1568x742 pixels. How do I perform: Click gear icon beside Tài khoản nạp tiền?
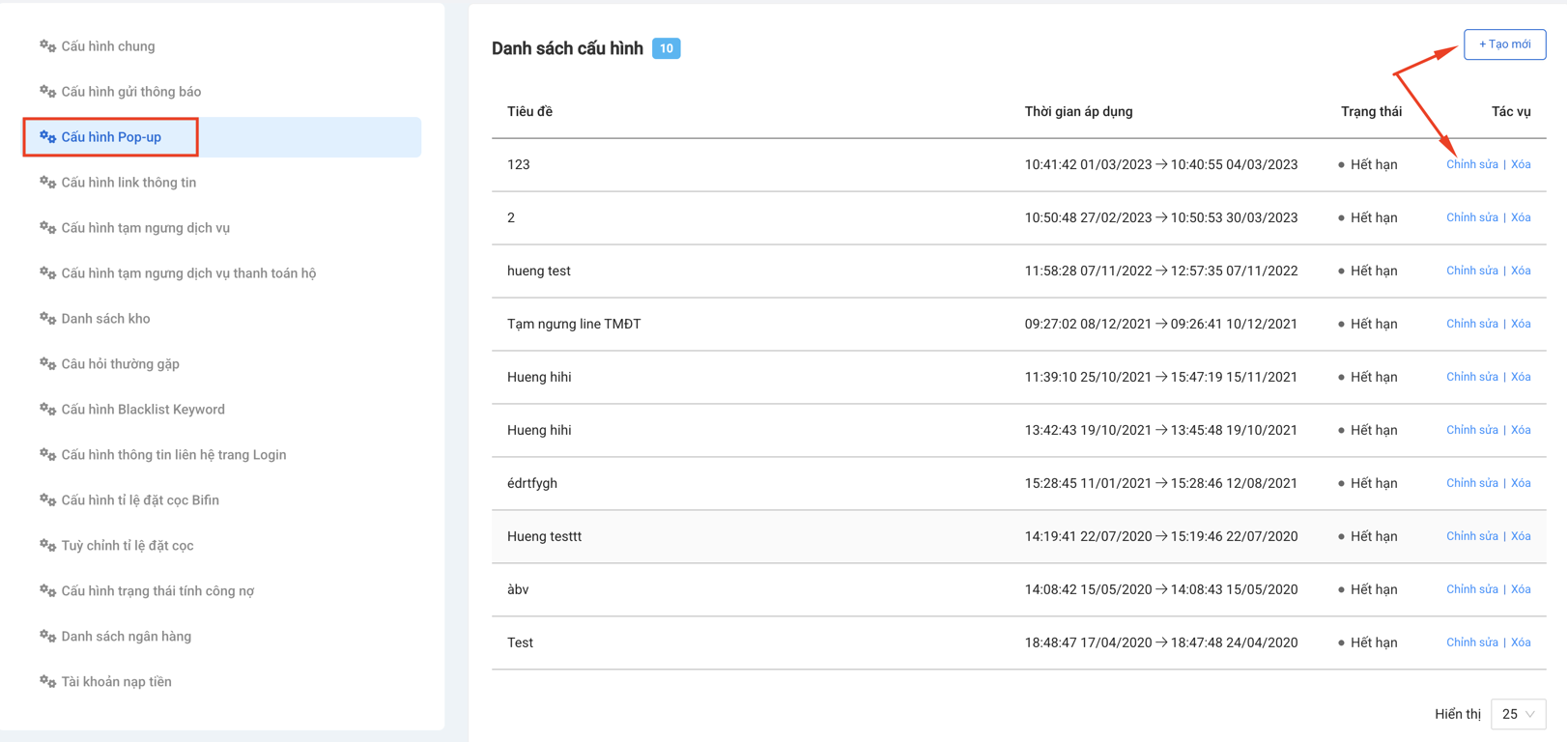(47, 681)
